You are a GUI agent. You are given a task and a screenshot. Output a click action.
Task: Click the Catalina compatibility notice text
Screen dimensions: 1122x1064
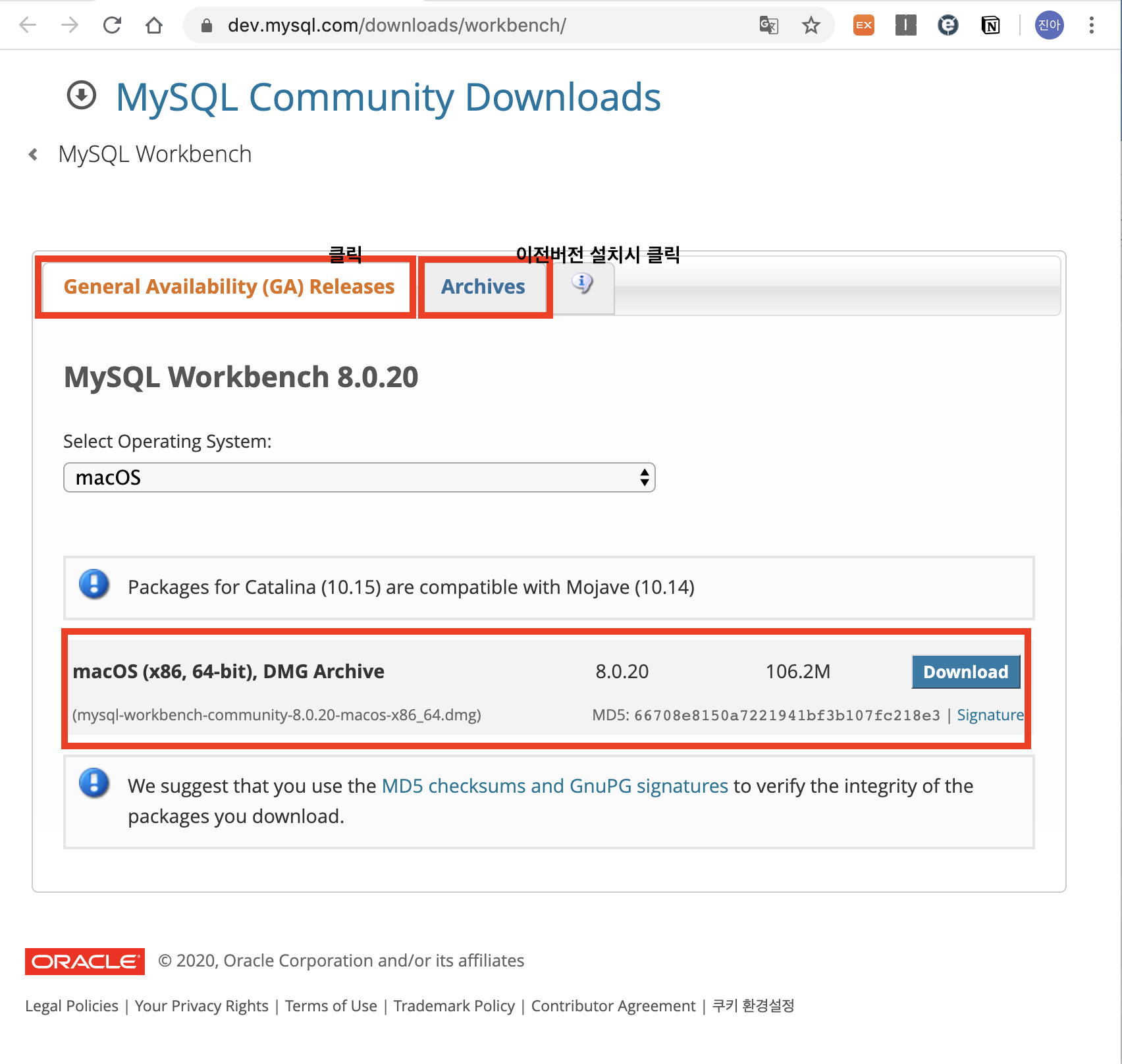[411, 587]
